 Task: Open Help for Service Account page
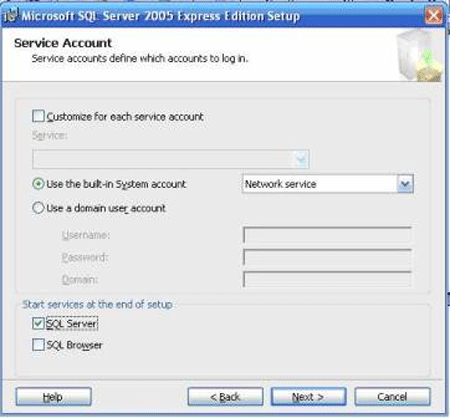point(54,397)
